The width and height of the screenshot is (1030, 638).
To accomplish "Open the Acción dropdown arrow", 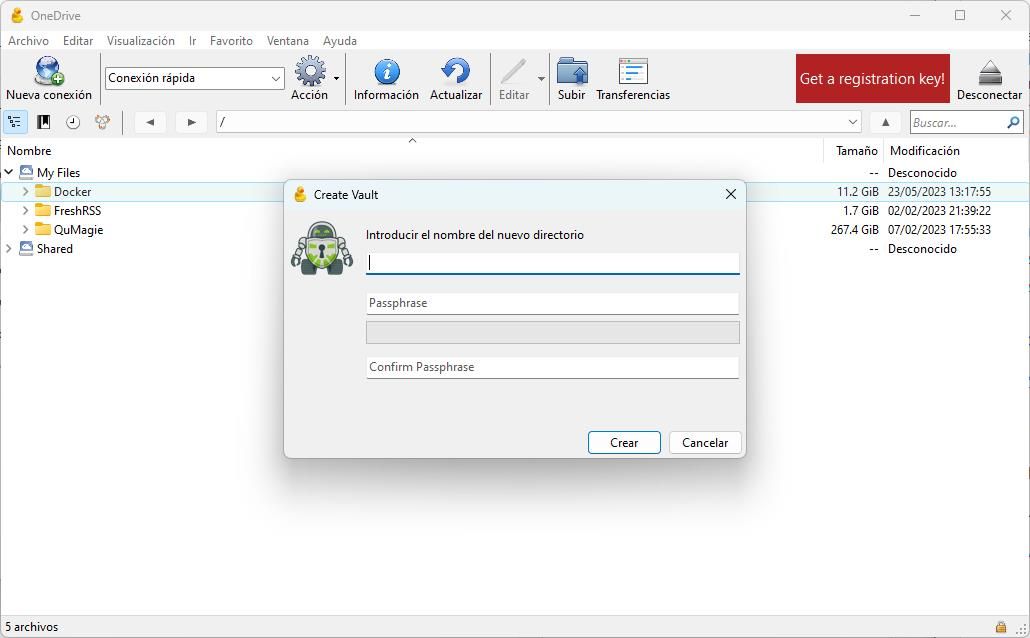I will (x=336, y=78).
